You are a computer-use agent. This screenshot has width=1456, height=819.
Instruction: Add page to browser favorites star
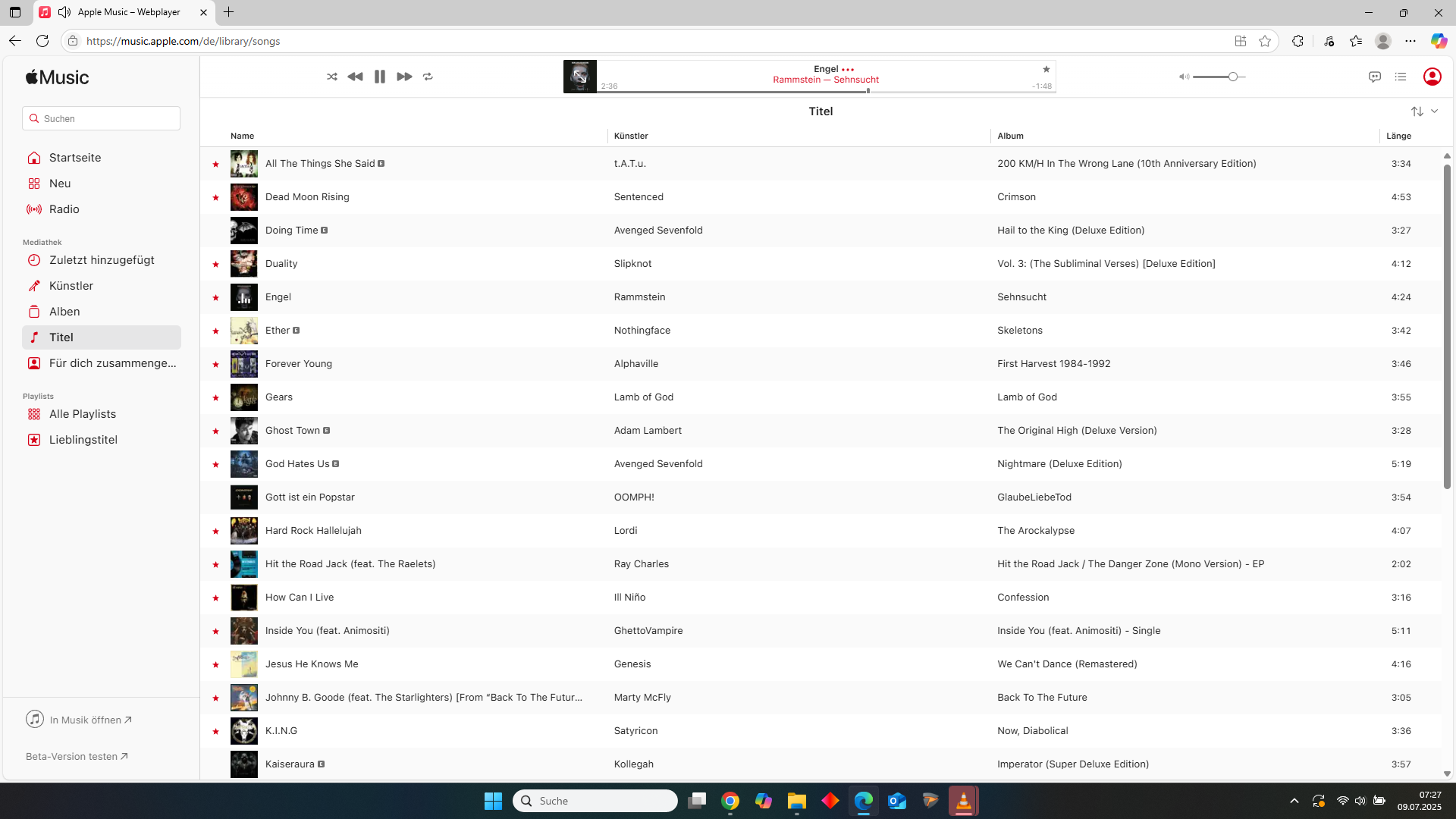(1265, 41)
